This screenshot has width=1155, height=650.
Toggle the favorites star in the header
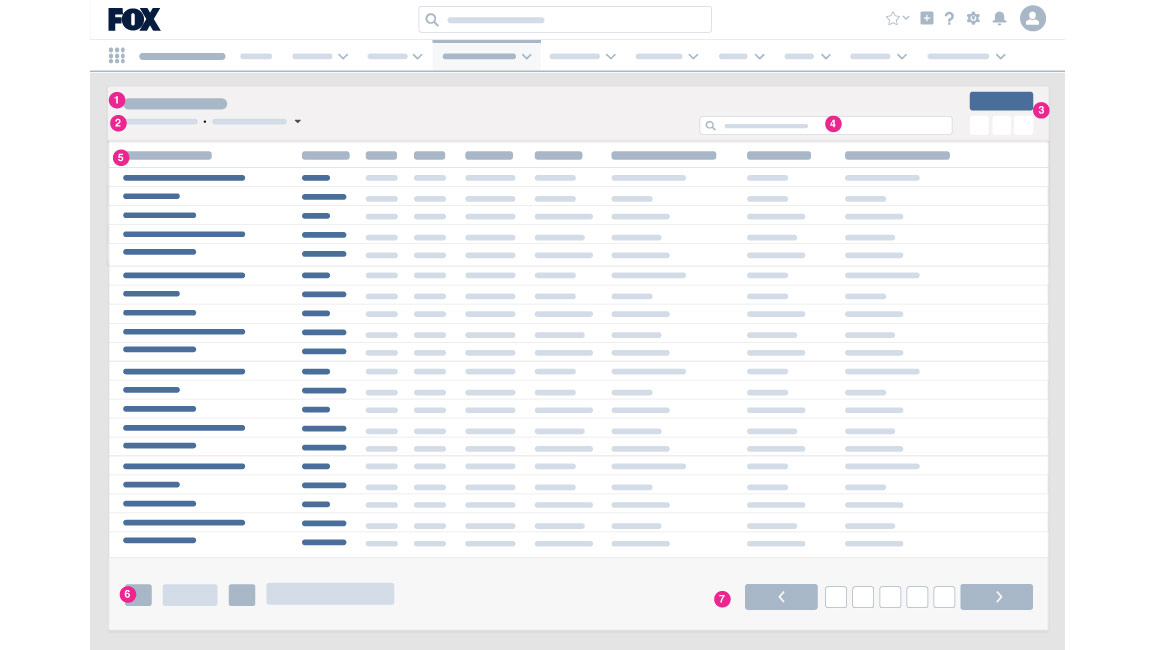coord(891,17)
